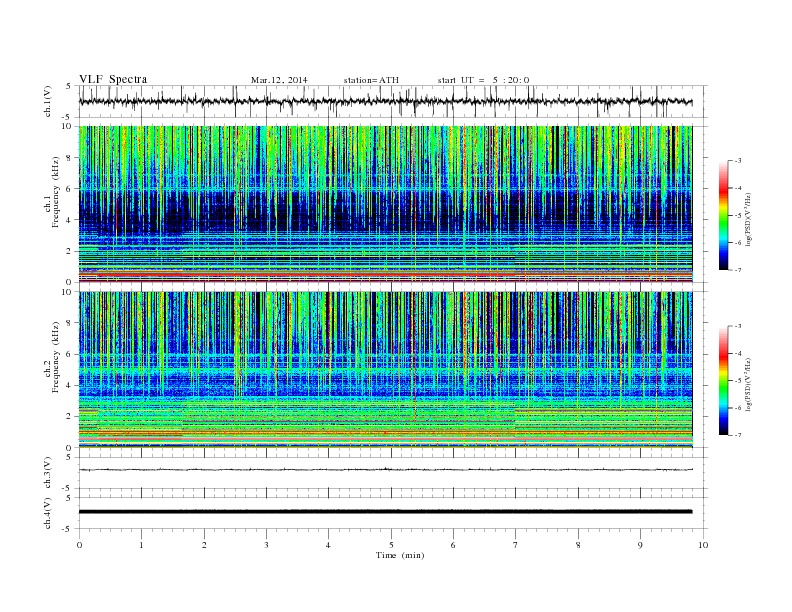Click the time axis tick label '0'
Viewport: 792px width, 612px height.
[79, 545]
